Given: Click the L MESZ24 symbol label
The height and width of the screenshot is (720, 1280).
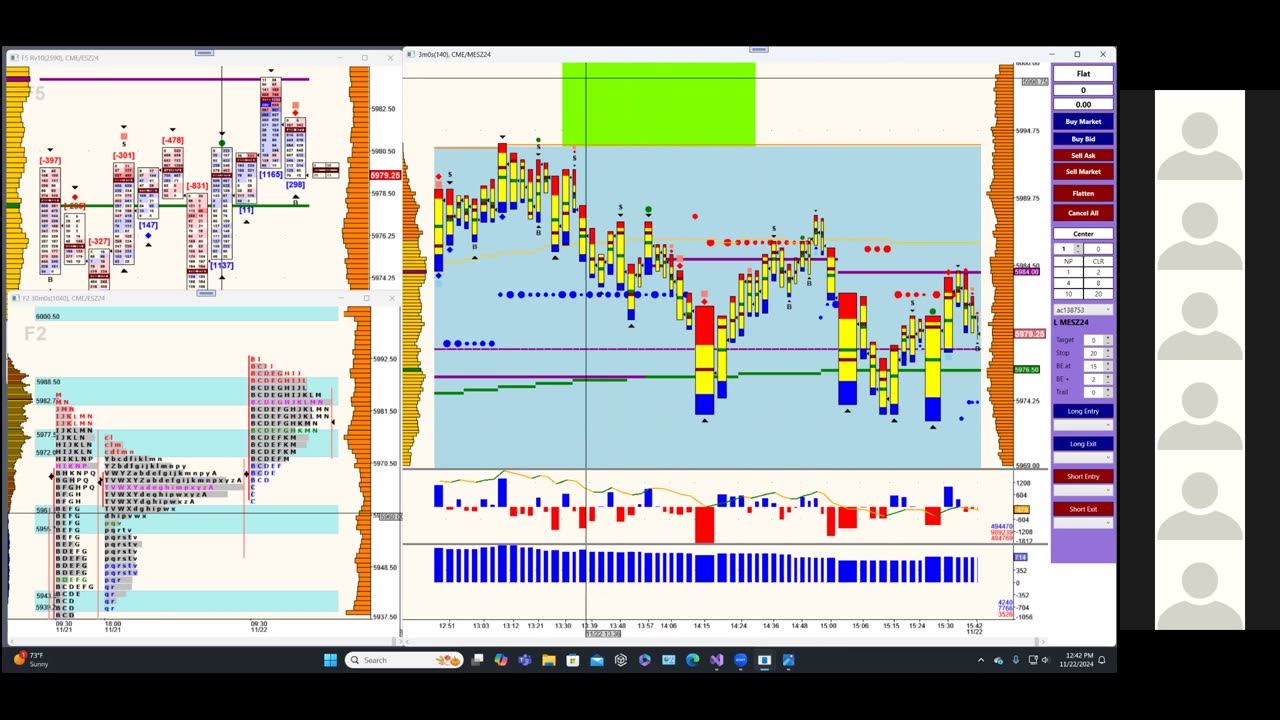Looking at the screenshot, I should tap(1072, 323).
